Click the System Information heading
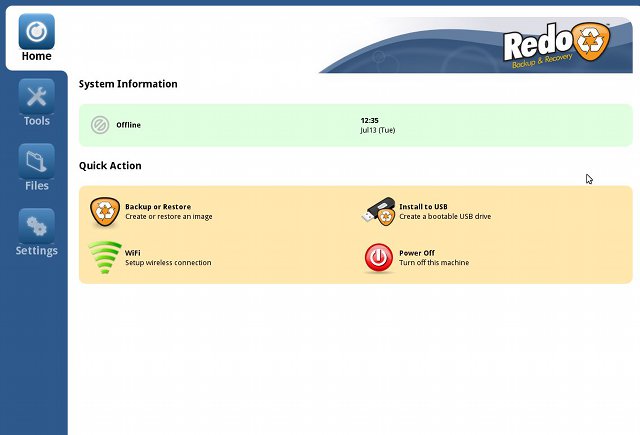This screenshot has width=640, height=435. coord(128,84)
